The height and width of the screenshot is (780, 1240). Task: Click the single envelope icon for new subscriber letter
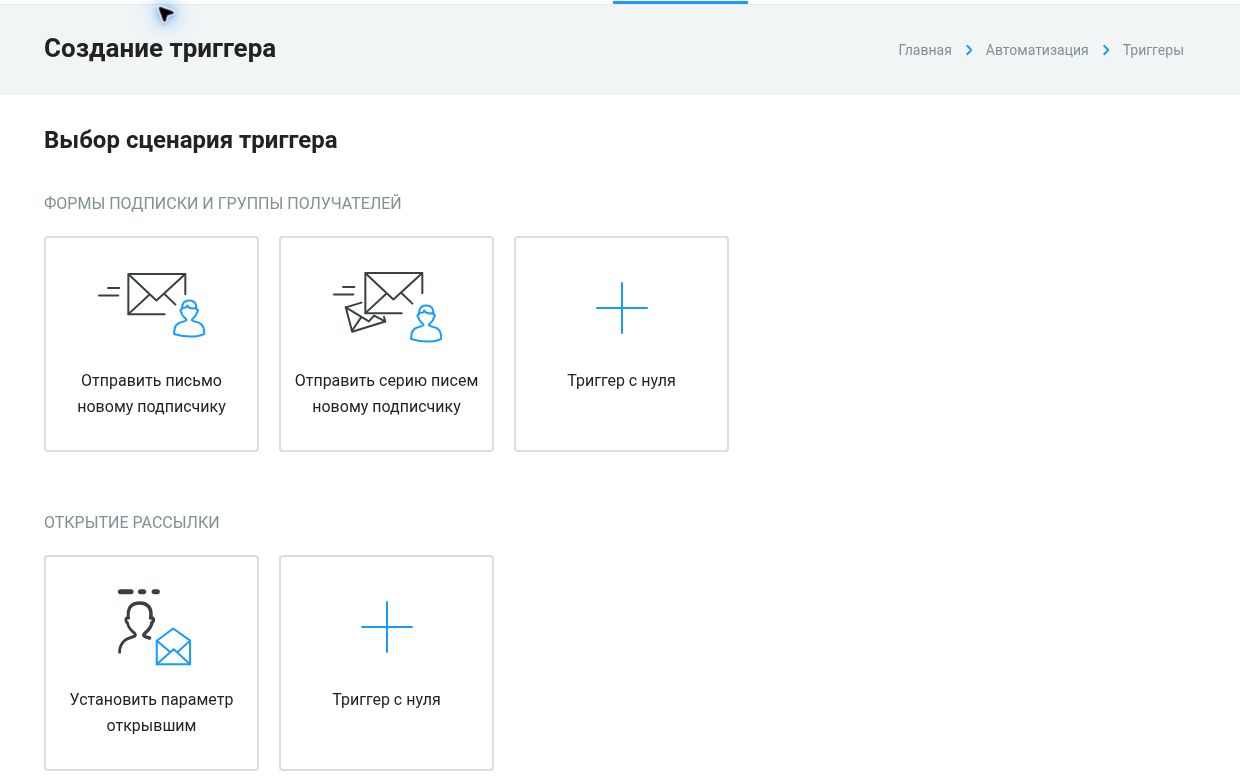pos(152,305)
